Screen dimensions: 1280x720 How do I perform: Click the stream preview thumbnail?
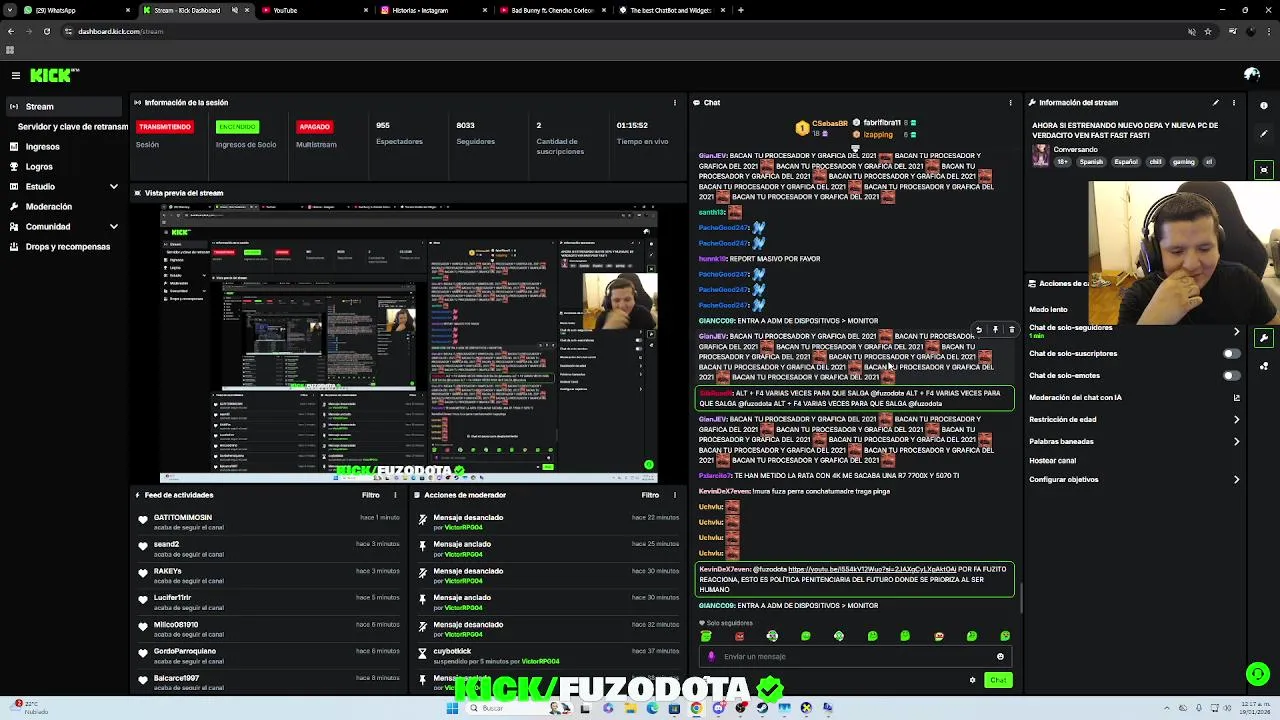pos(409,343)
